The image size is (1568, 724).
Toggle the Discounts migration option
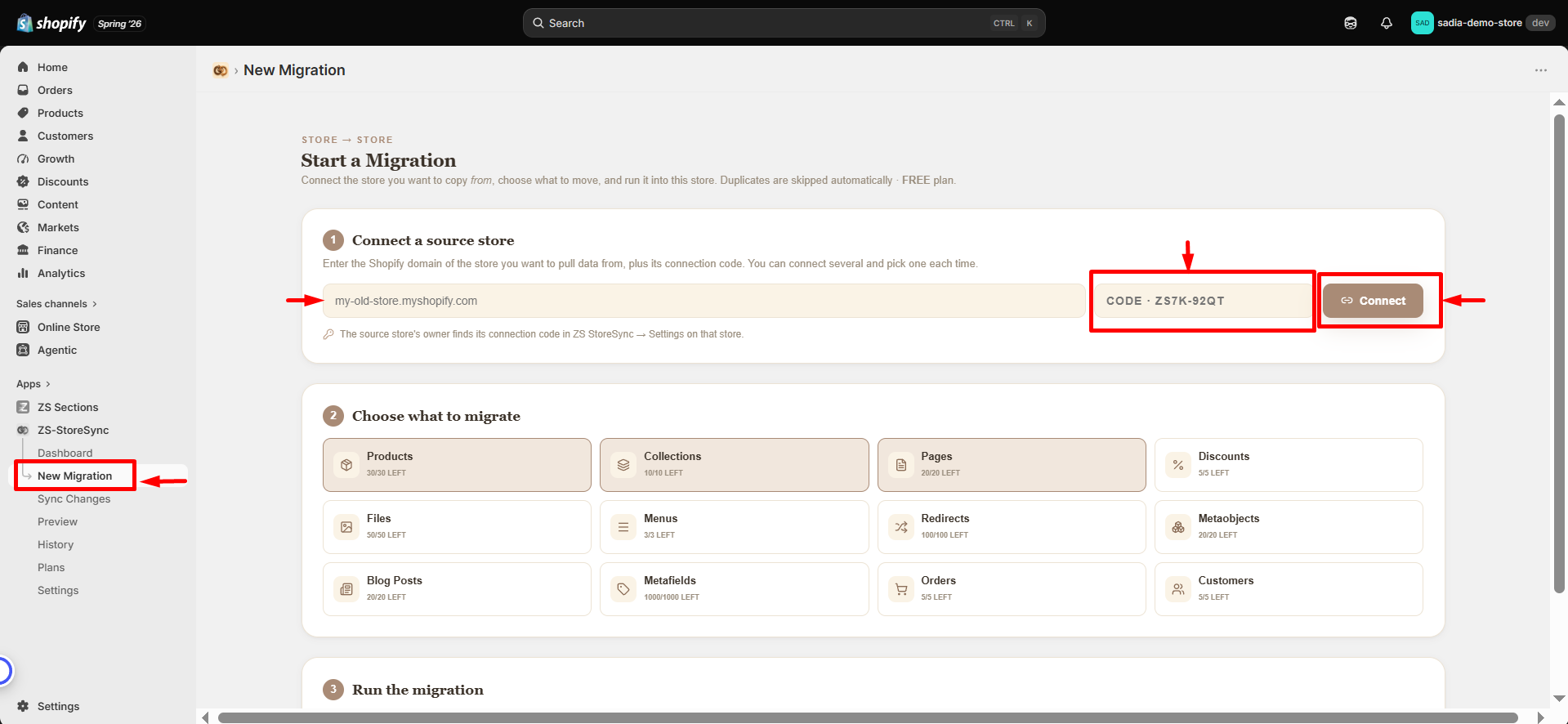(x=1289, y=465)
